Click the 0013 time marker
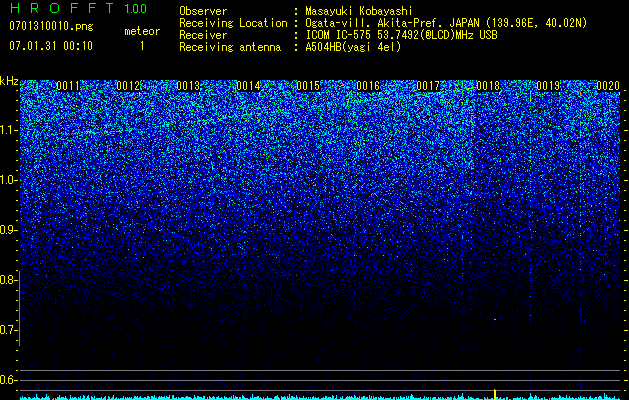Screen dimensions: 629x400 pos(188,86)
